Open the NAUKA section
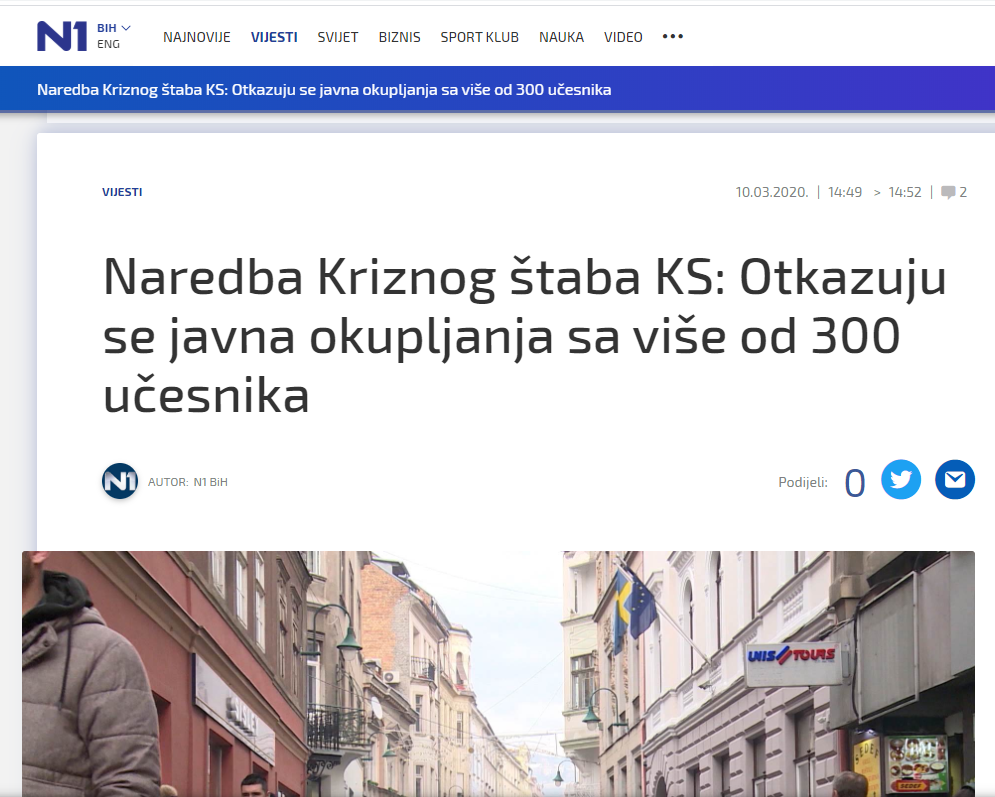Viewport: 995px width, 797px height. [x=561, y=37]
